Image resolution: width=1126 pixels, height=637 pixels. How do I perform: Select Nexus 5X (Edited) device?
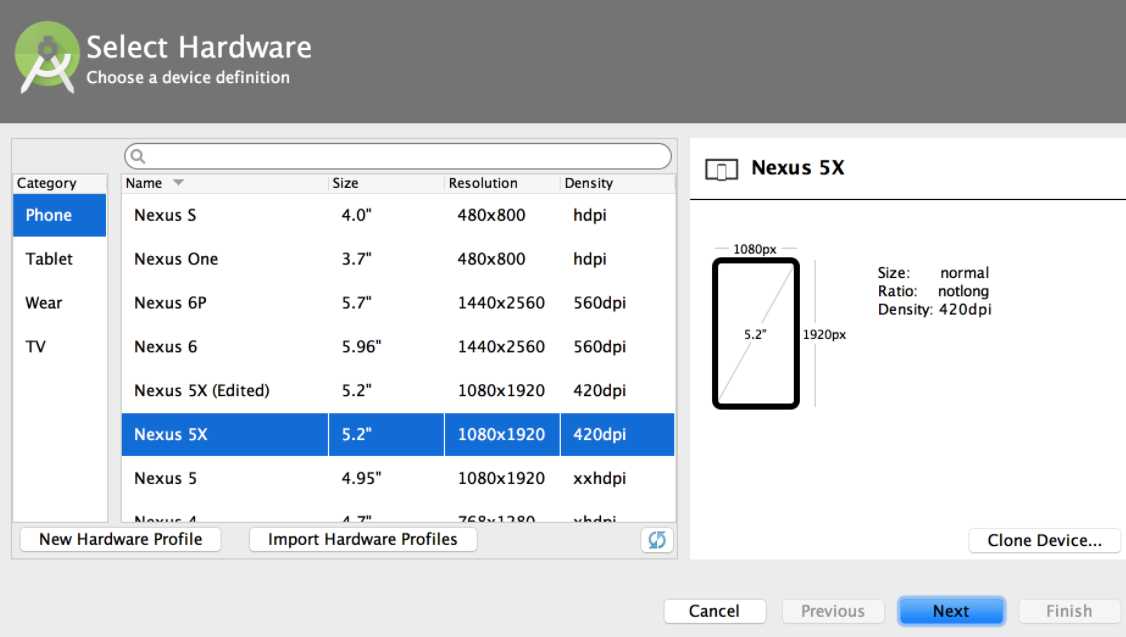[x=398, y=390]
